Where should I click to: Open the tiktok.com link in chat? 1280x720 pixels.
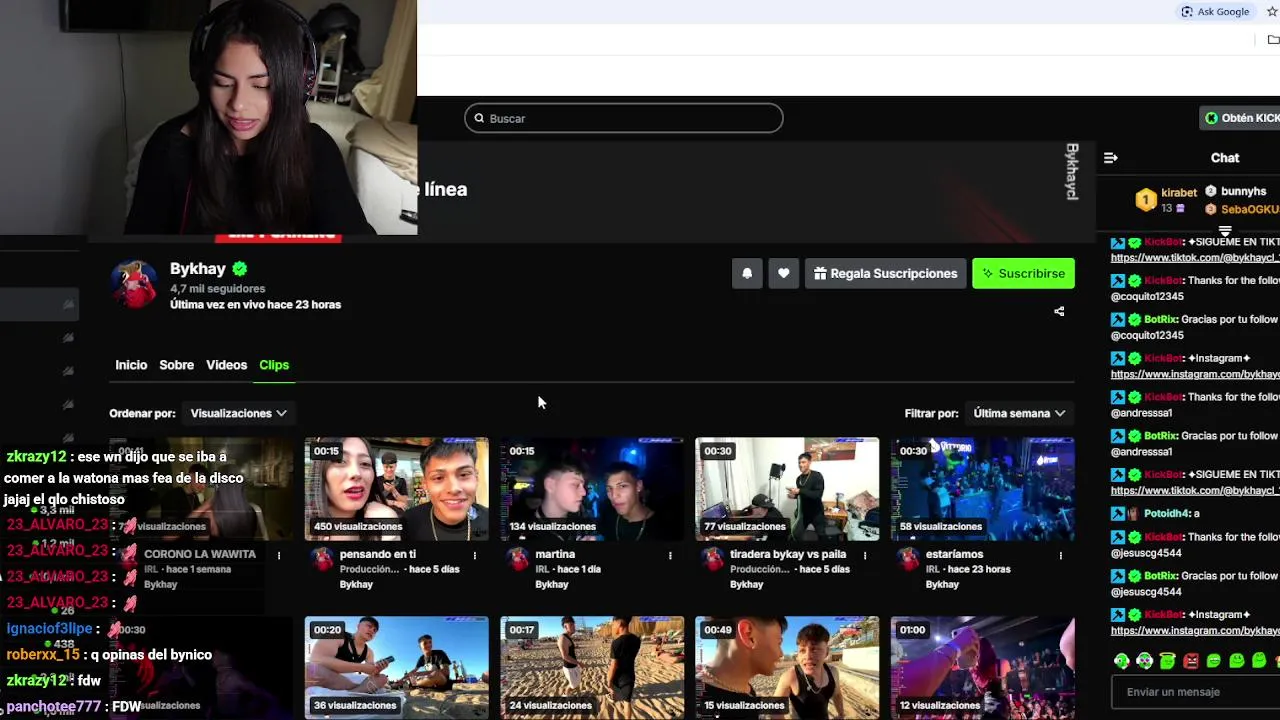1195,258
